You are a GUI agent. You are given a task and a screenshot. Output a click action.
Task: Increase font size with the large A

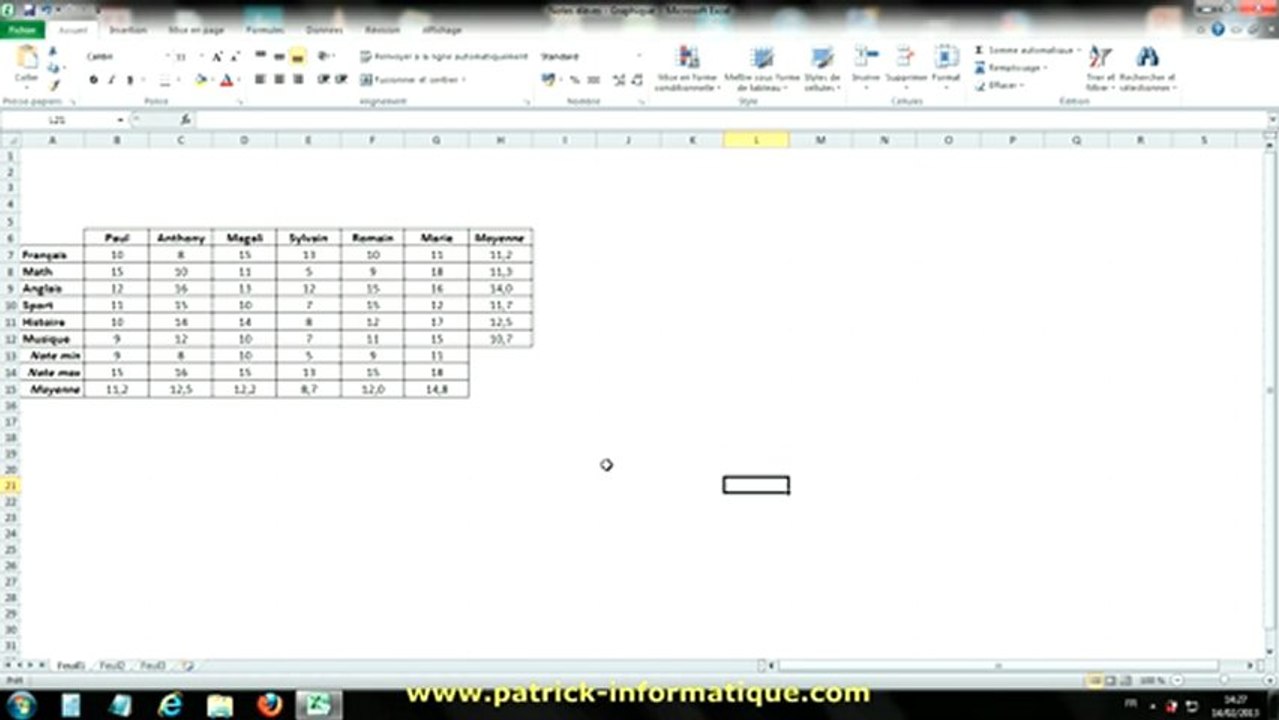point(215,57)
